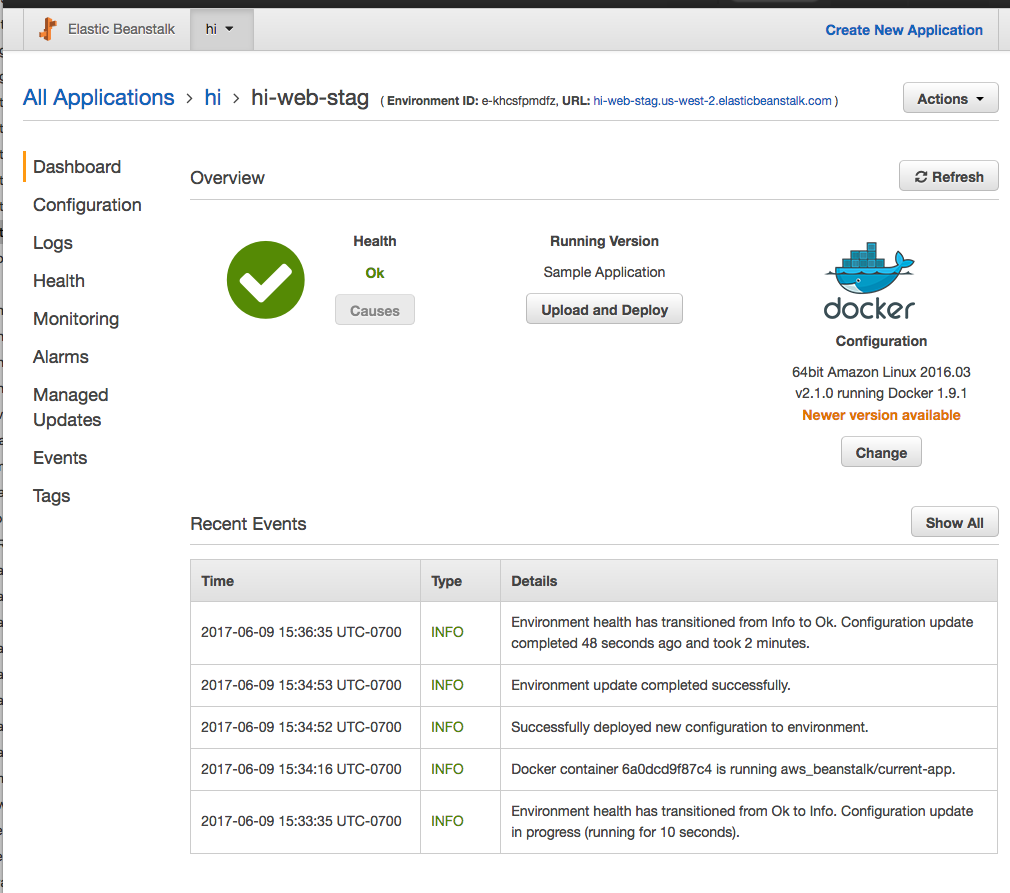Image resolution: width=1010 pixels, height=893 pixels.
Task: Click the Ok health status text
Action: pos(375,273)
